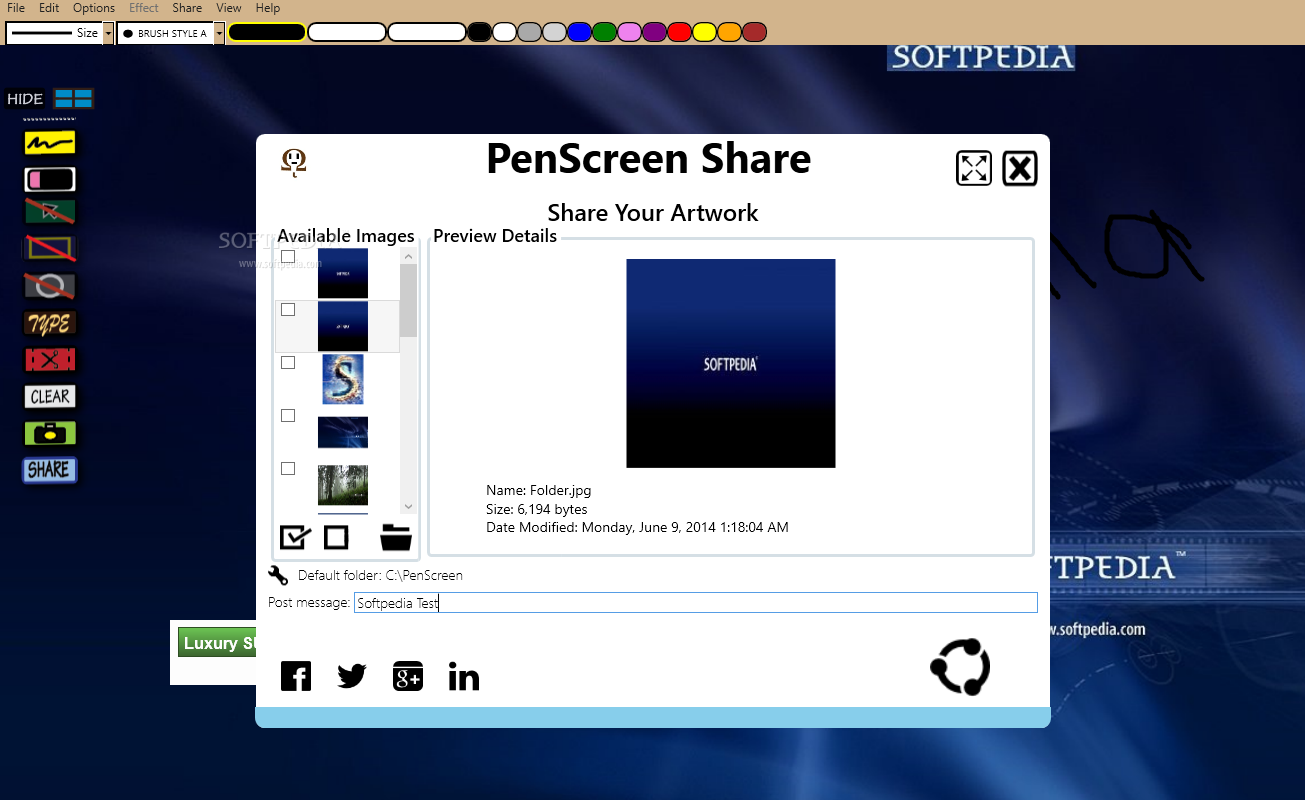
Task: Share artwork on LinkedIn
Action: (x=464, y=676)
